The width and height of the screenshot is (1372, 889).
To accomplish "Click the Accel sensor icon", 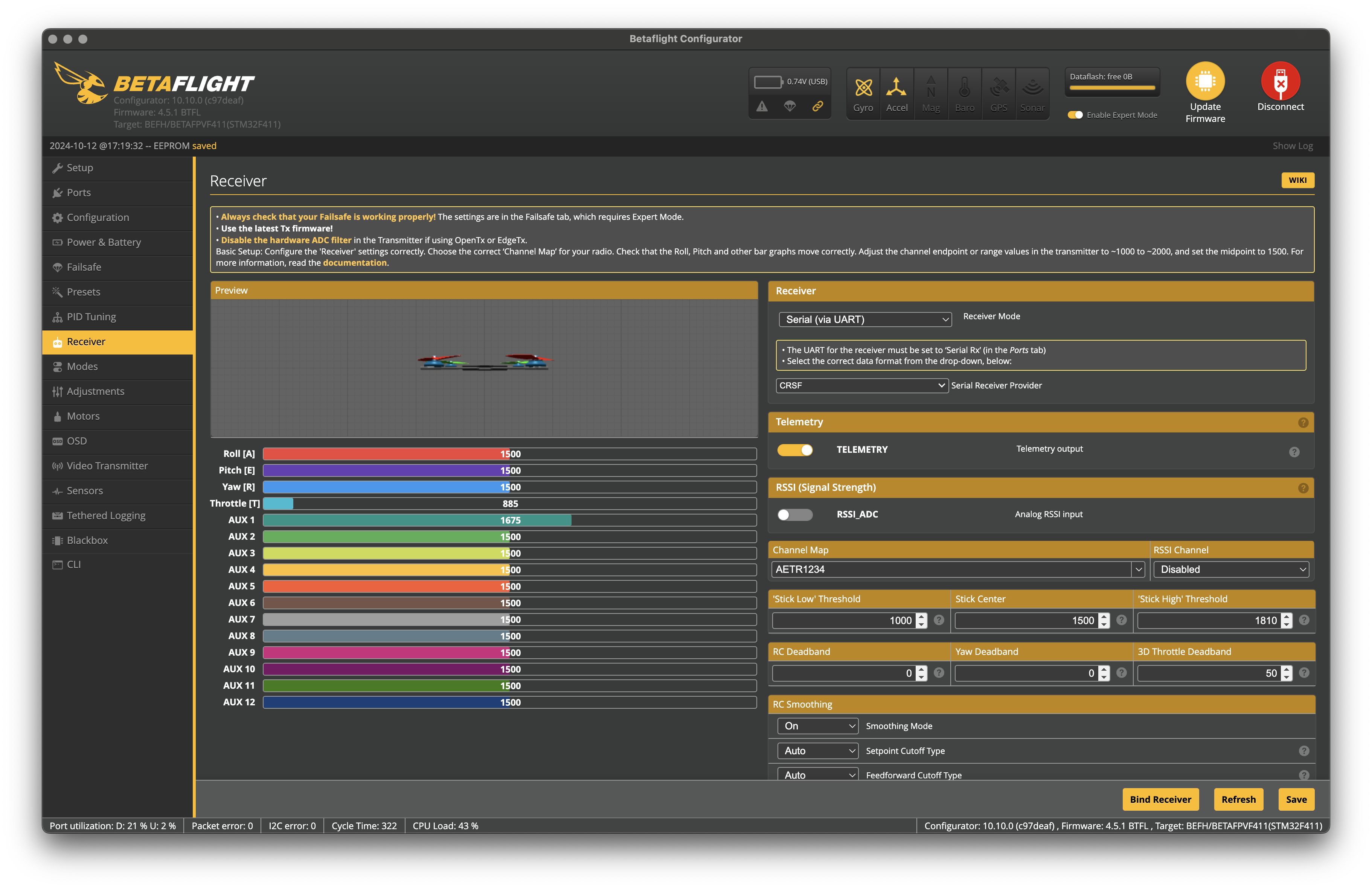I will tap(896, 87).
